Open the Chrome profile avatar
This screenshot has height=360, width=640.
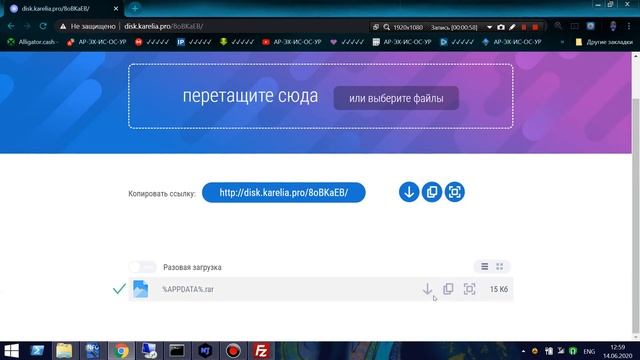(x=613, y=26)
